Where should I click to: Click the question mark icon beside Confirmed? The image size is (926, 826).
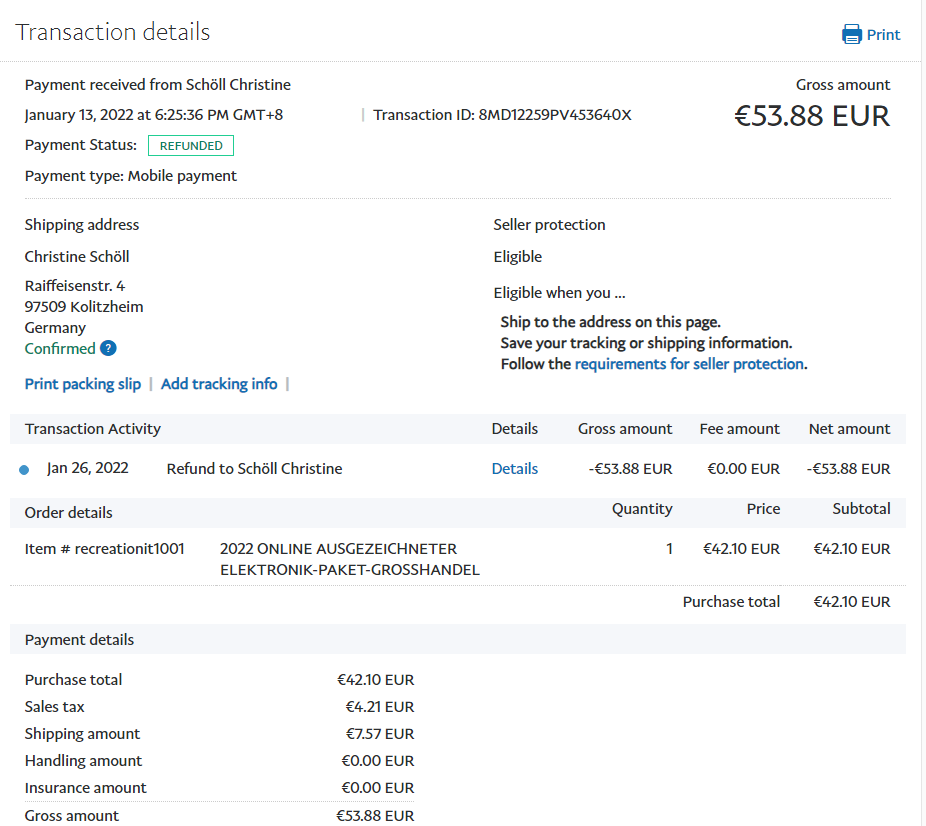click(x=108, y=349)
